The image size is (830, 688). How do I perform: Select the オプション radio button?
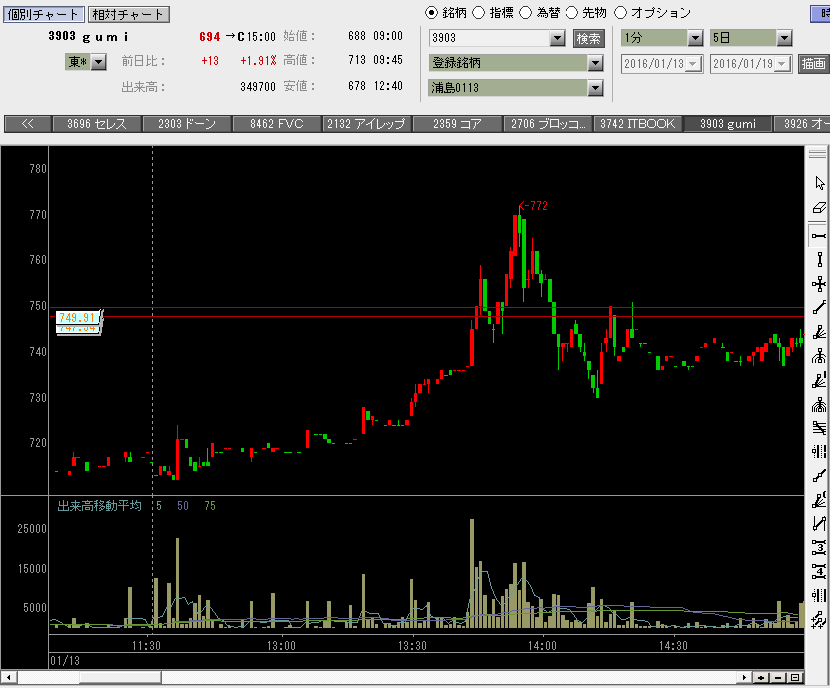(x=620, y=13)
